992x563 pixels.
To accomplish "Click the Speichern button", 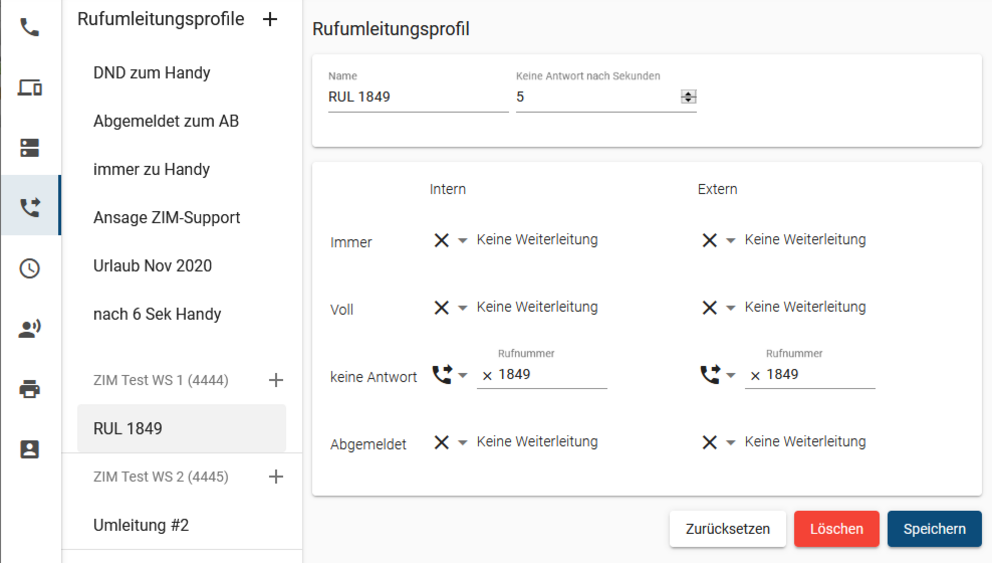I will (x=934, y=529).
